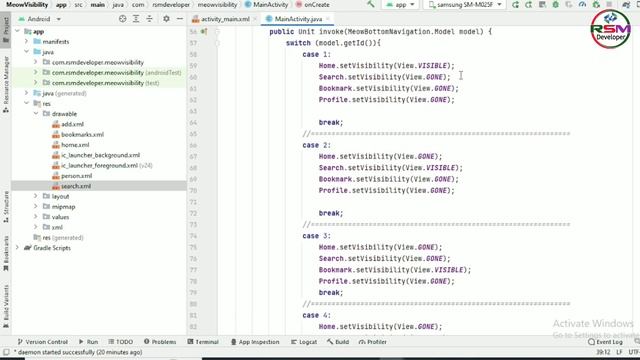Open the Bookmarks side tab
Viewport: 640px width, 360px height.
(x=6, y=253)
